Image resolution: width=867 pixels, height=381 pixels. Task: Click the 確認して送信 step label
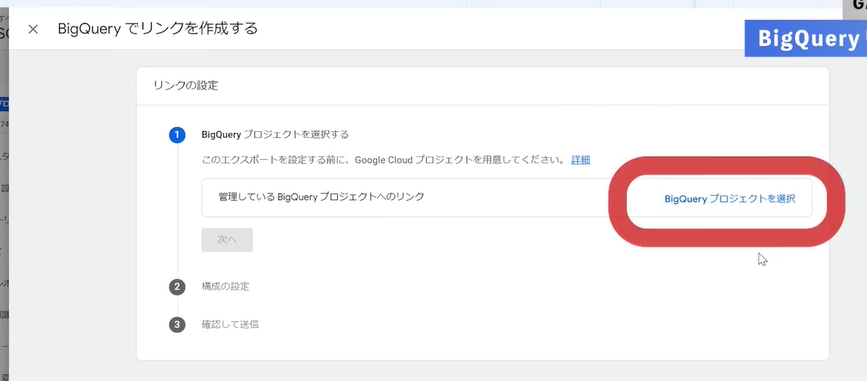click(230, 324)
